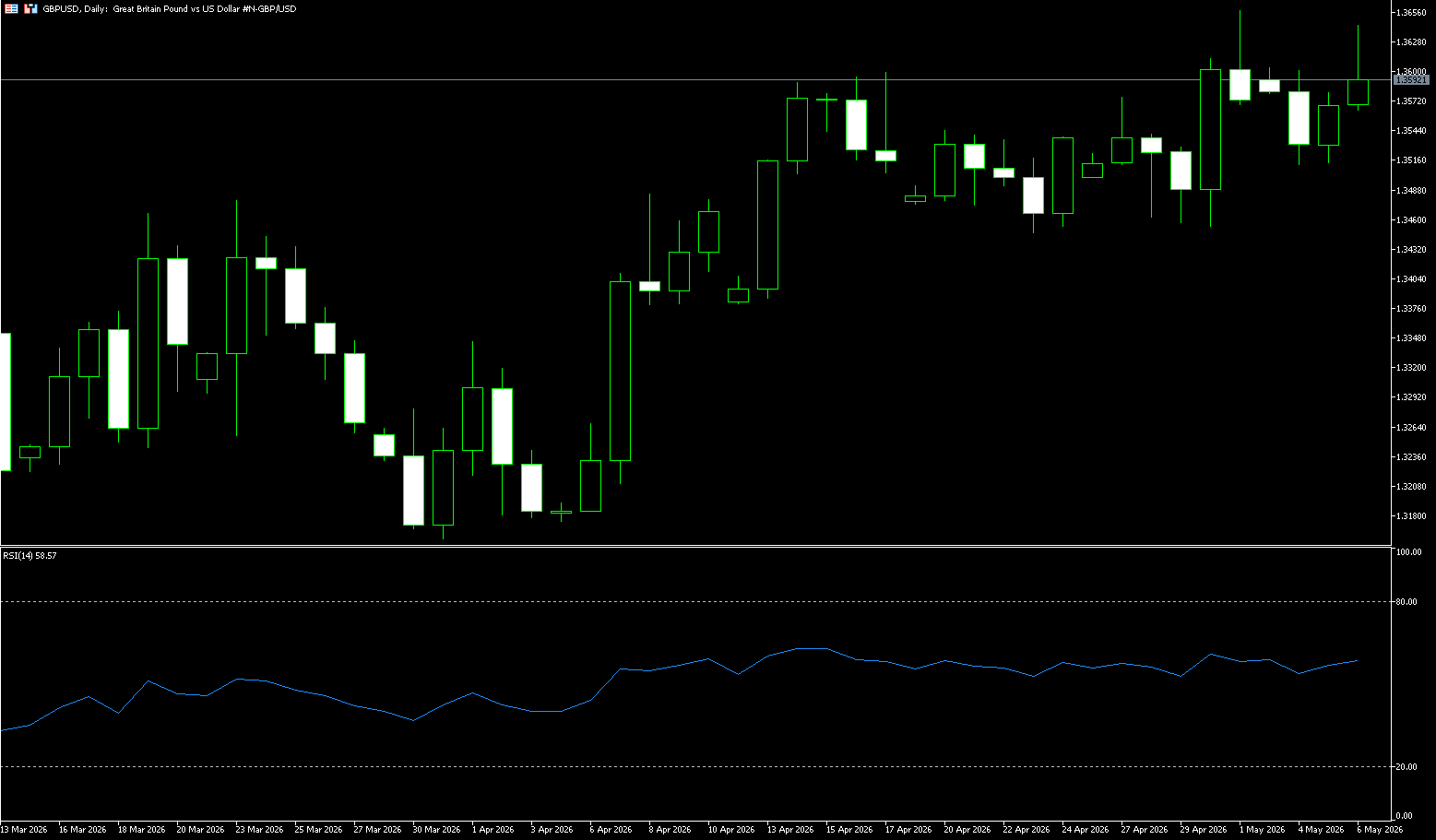Click the 1.34040 price scale label
1436x840 pixels.
pyautogui.click(x=1412, y=278)
